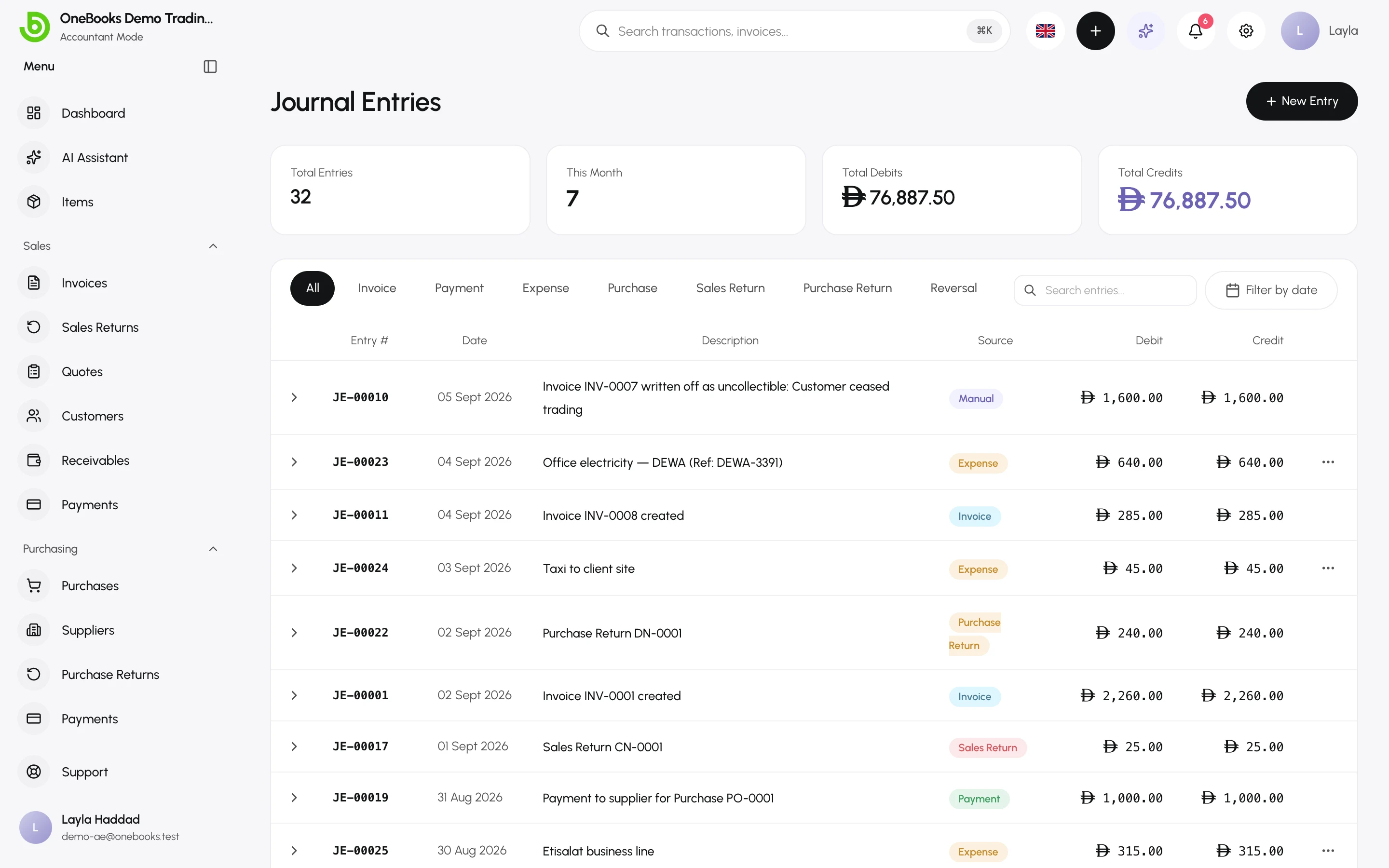Screen dimensions: 1389x868
Task: Click the This Month summary card
Action: click(x=676, y=190)
